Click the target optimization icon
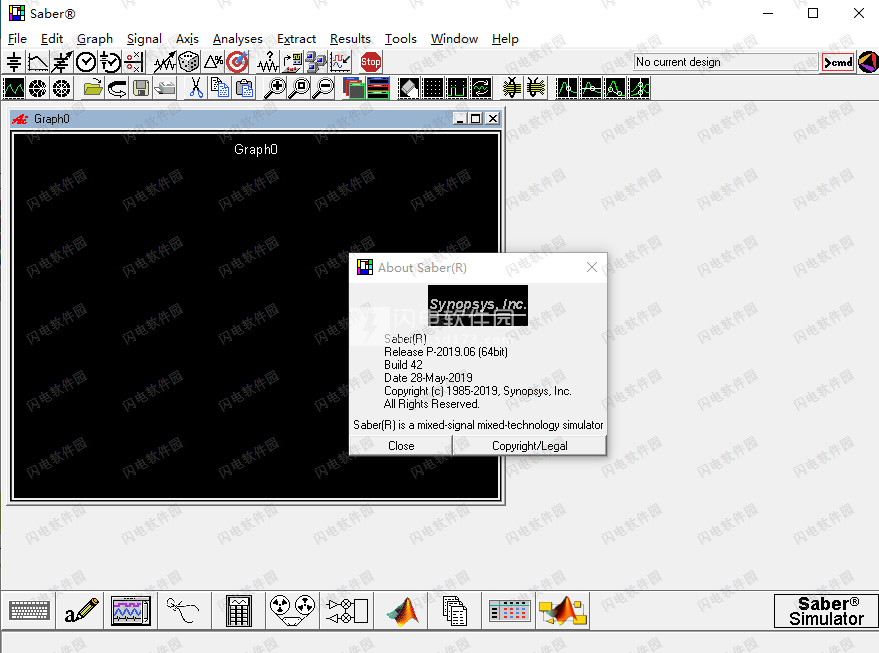The width and height of the screenshot is (879, 653). [237, 62]
